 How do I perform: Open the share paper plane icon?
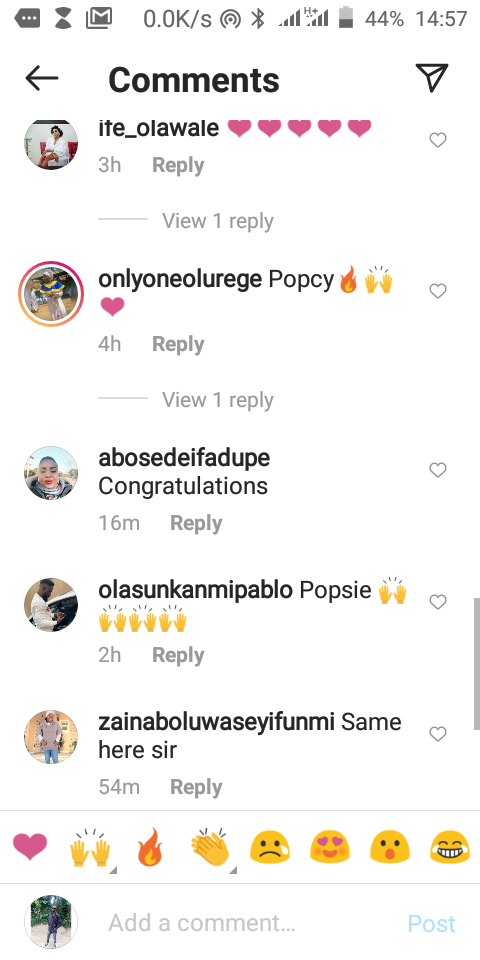432,77
